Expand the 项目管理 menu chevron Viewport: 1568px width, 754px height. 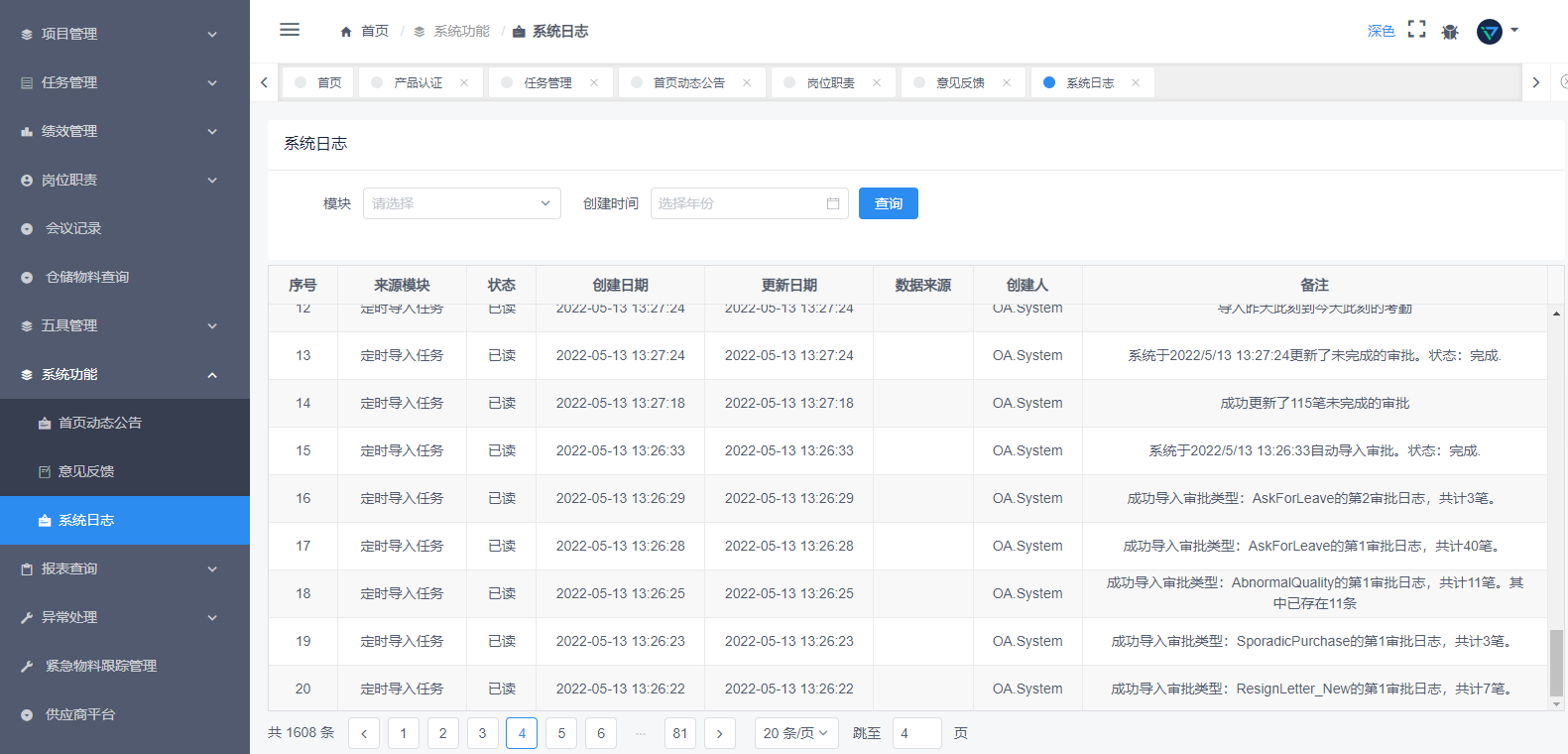pyautogui.click(x=212, y=34)
